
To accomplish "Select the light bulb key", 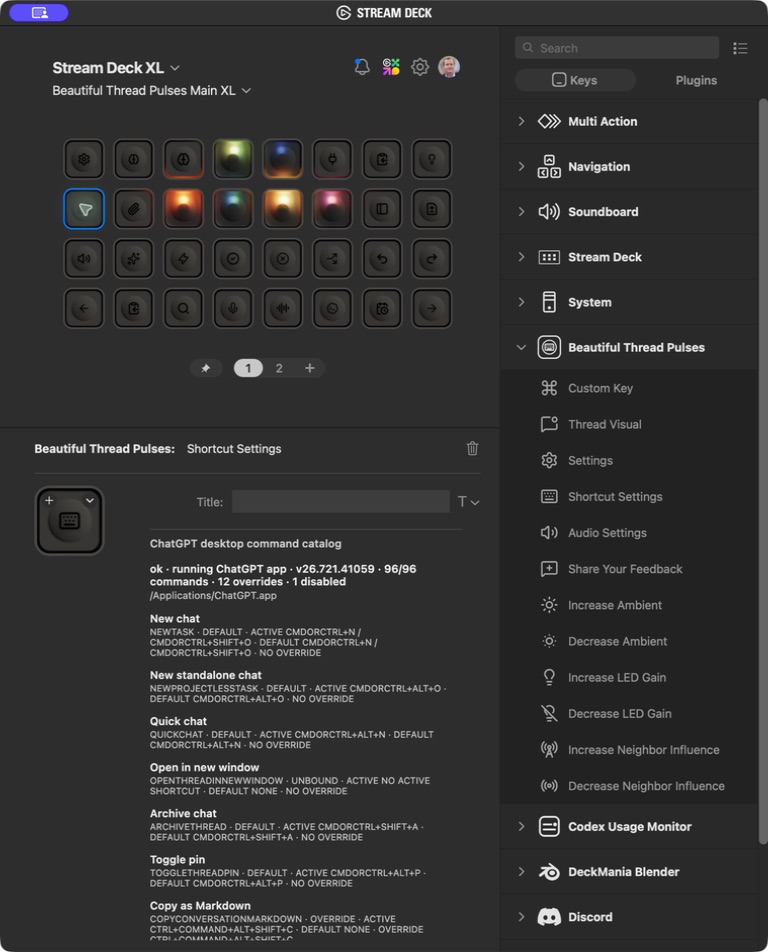I will 432,159.
